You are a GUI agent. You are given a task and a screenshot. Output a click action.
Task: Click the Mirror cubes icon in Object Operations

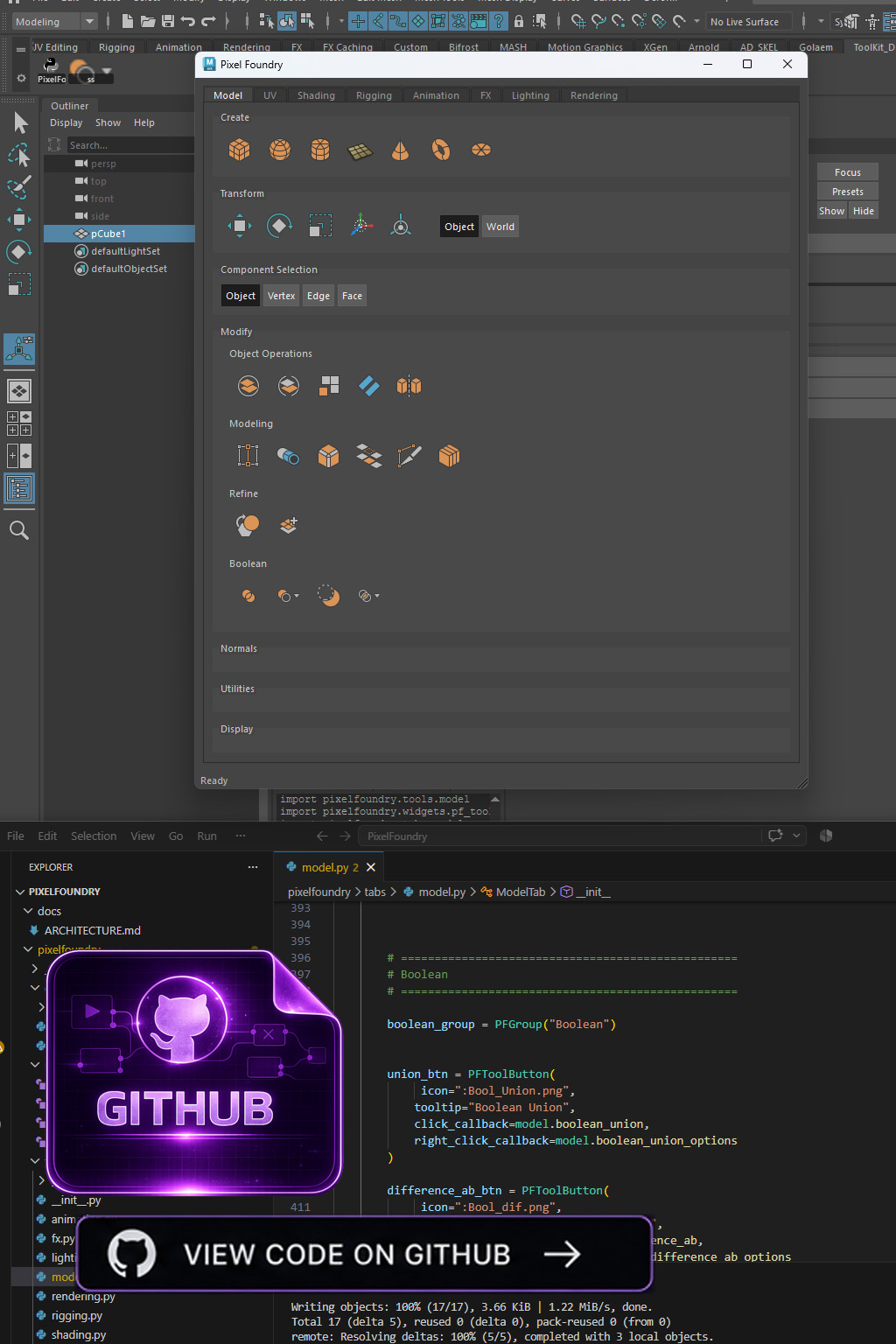[x=409, y=386]
